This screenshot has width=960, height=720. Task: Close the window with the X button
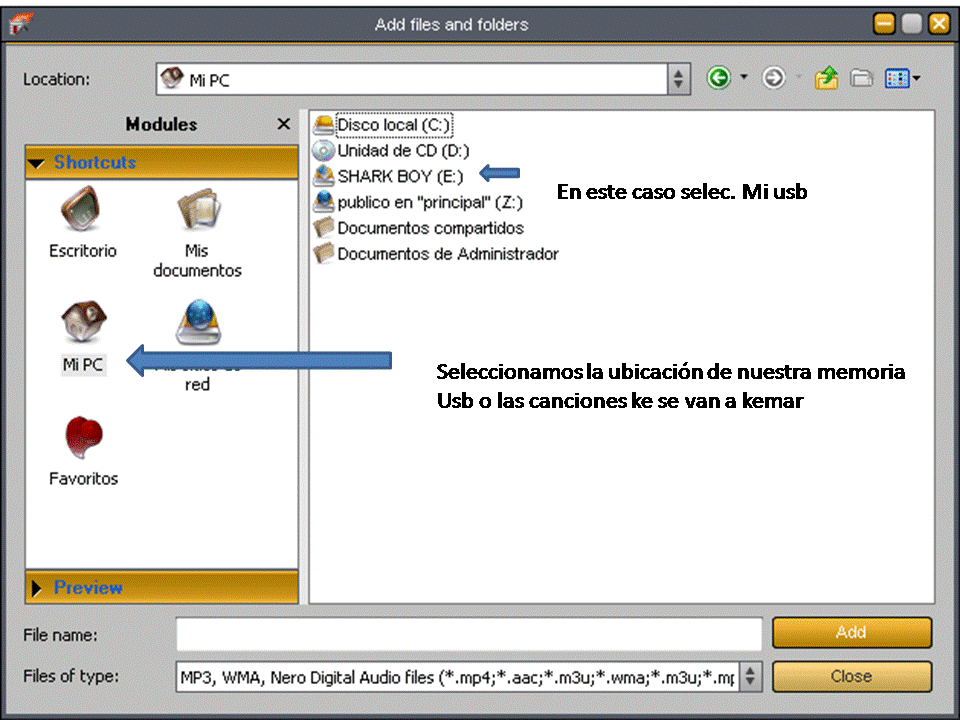pyautogui.click(x=939, y=24)
